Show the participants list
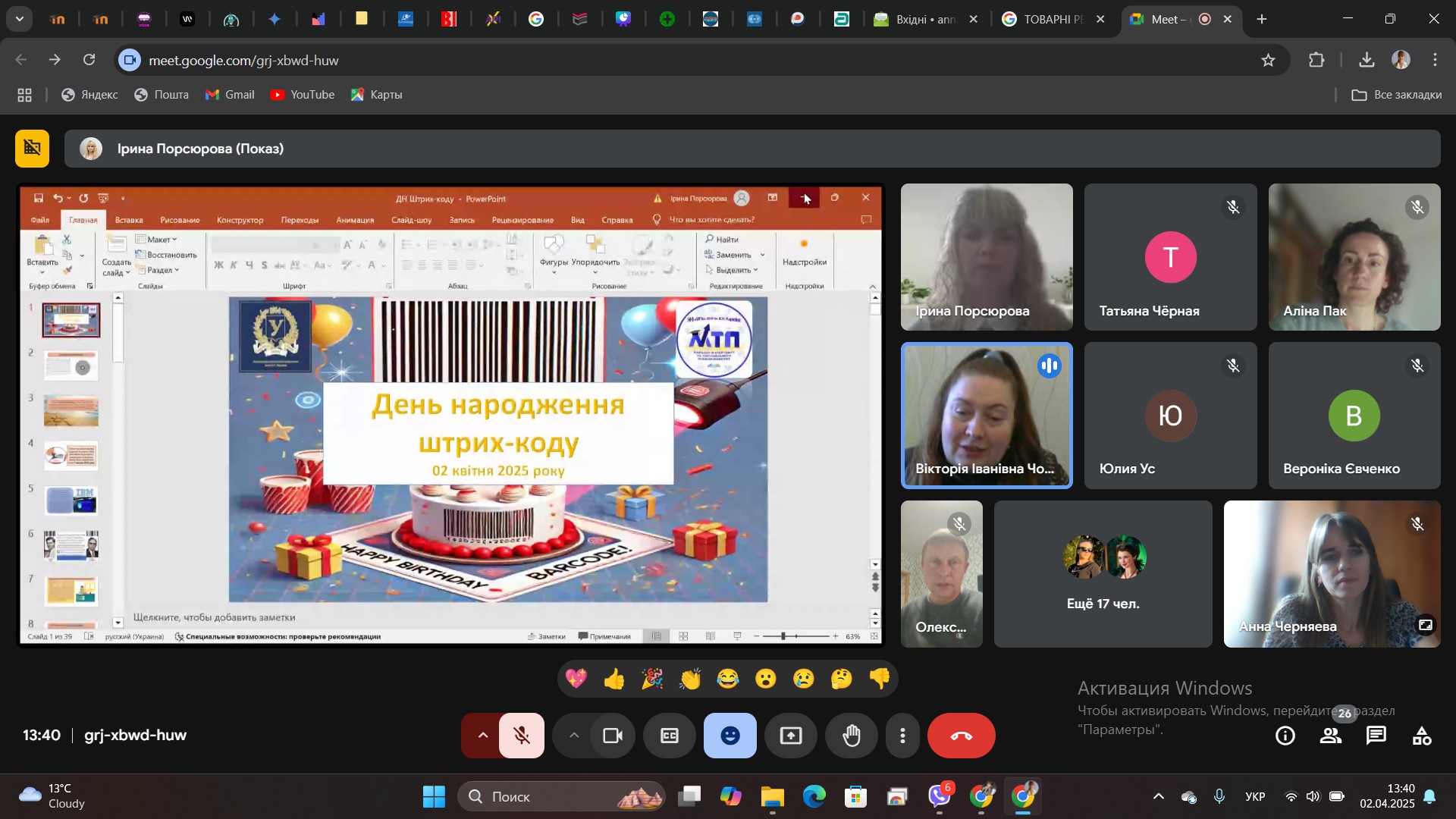The image size is (1456, 819). (1331, 736)
